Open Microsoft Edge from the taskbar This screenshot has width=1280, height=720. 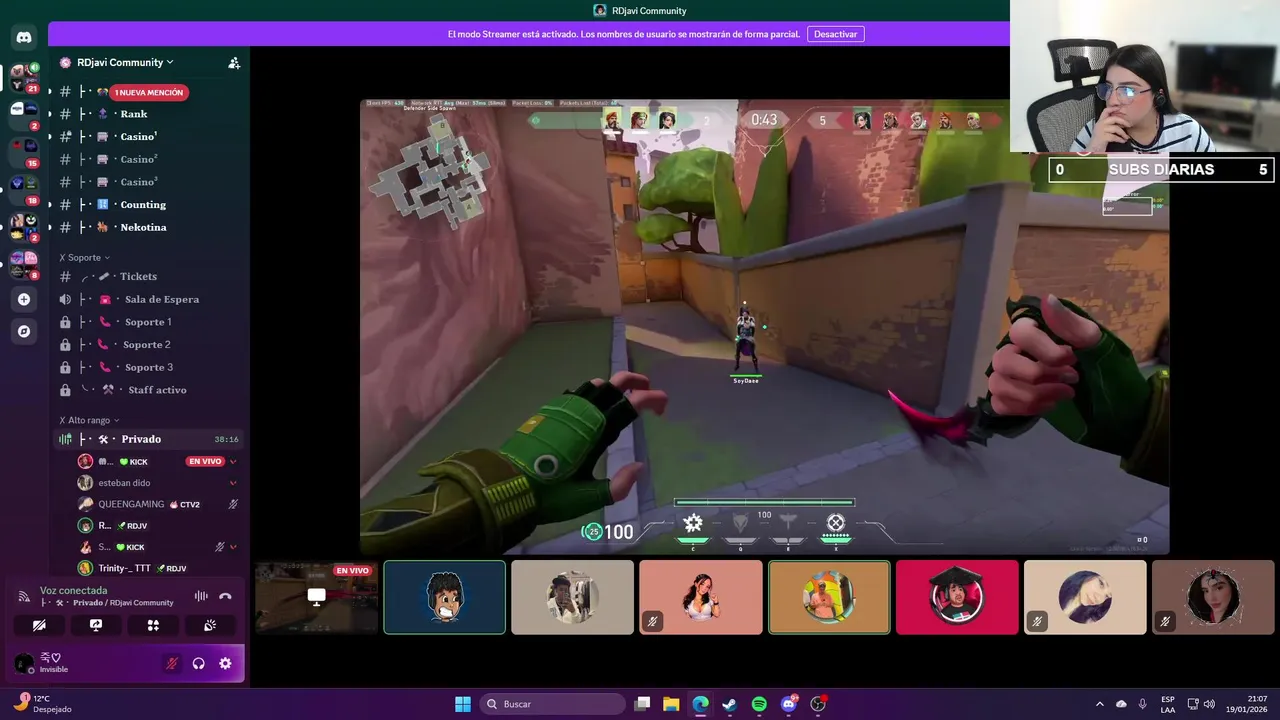pos(700,704)
